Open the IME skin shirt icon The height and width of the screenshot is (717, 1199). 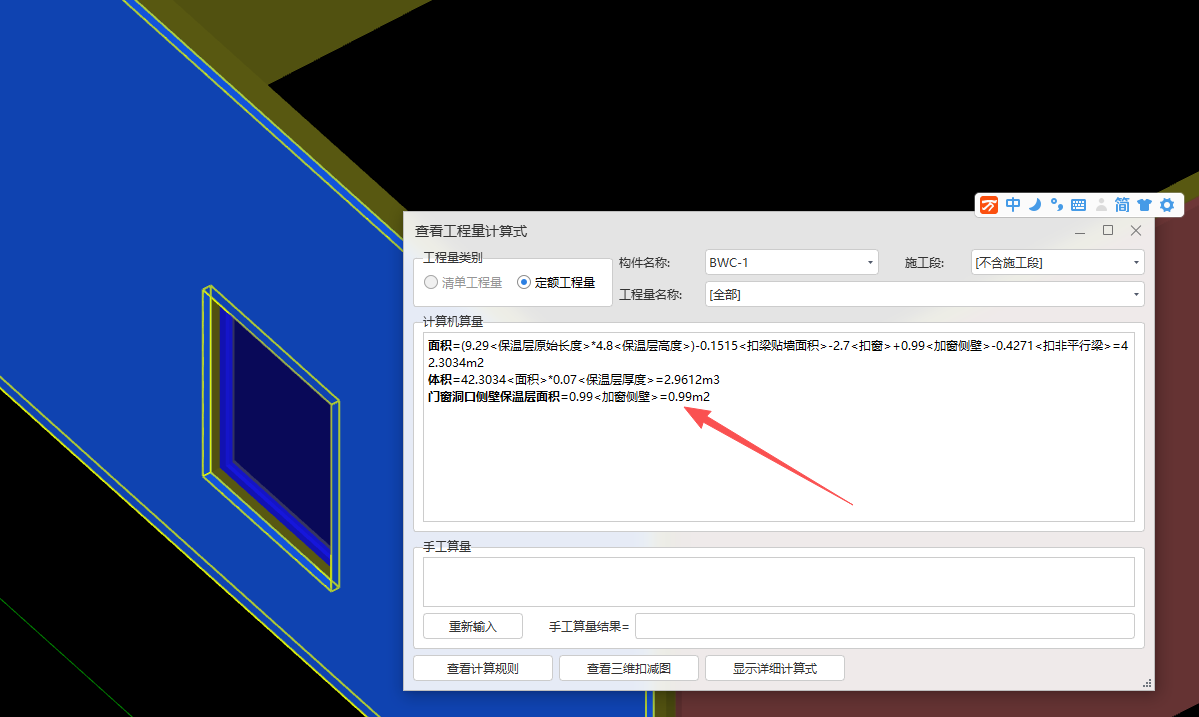click(1144, 205)
